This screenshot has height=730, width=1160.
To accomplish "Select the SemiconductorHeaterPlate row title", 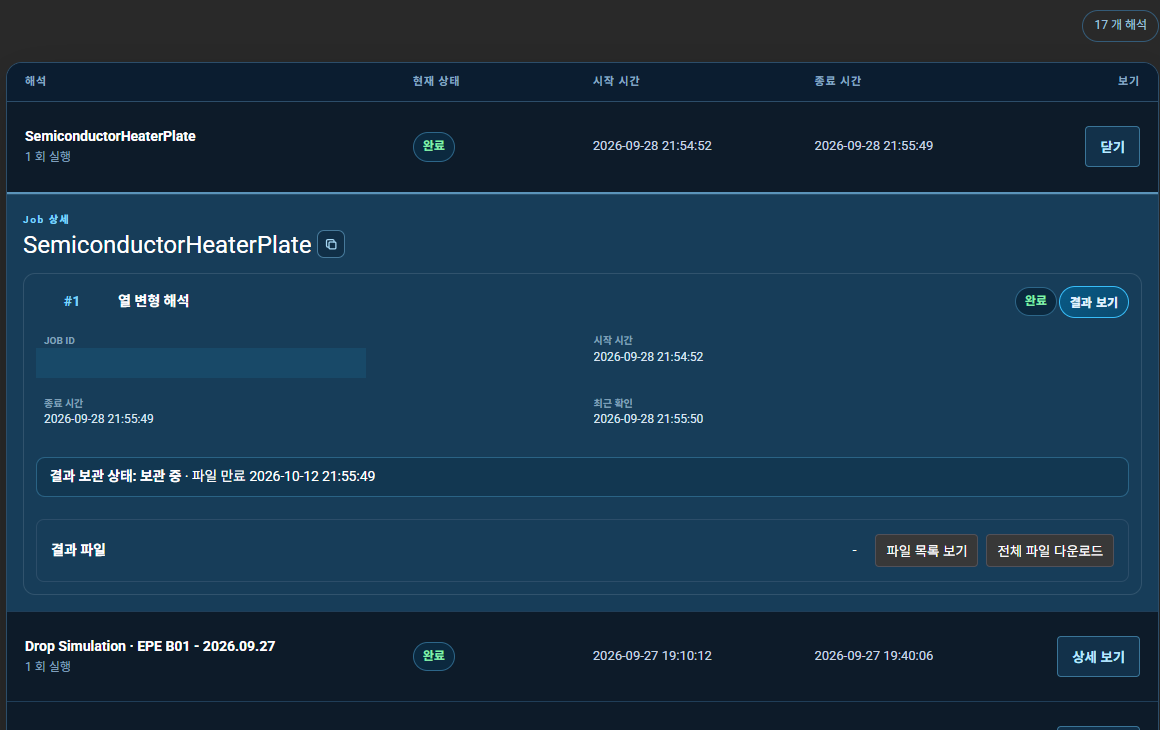I will coord(110,136).
